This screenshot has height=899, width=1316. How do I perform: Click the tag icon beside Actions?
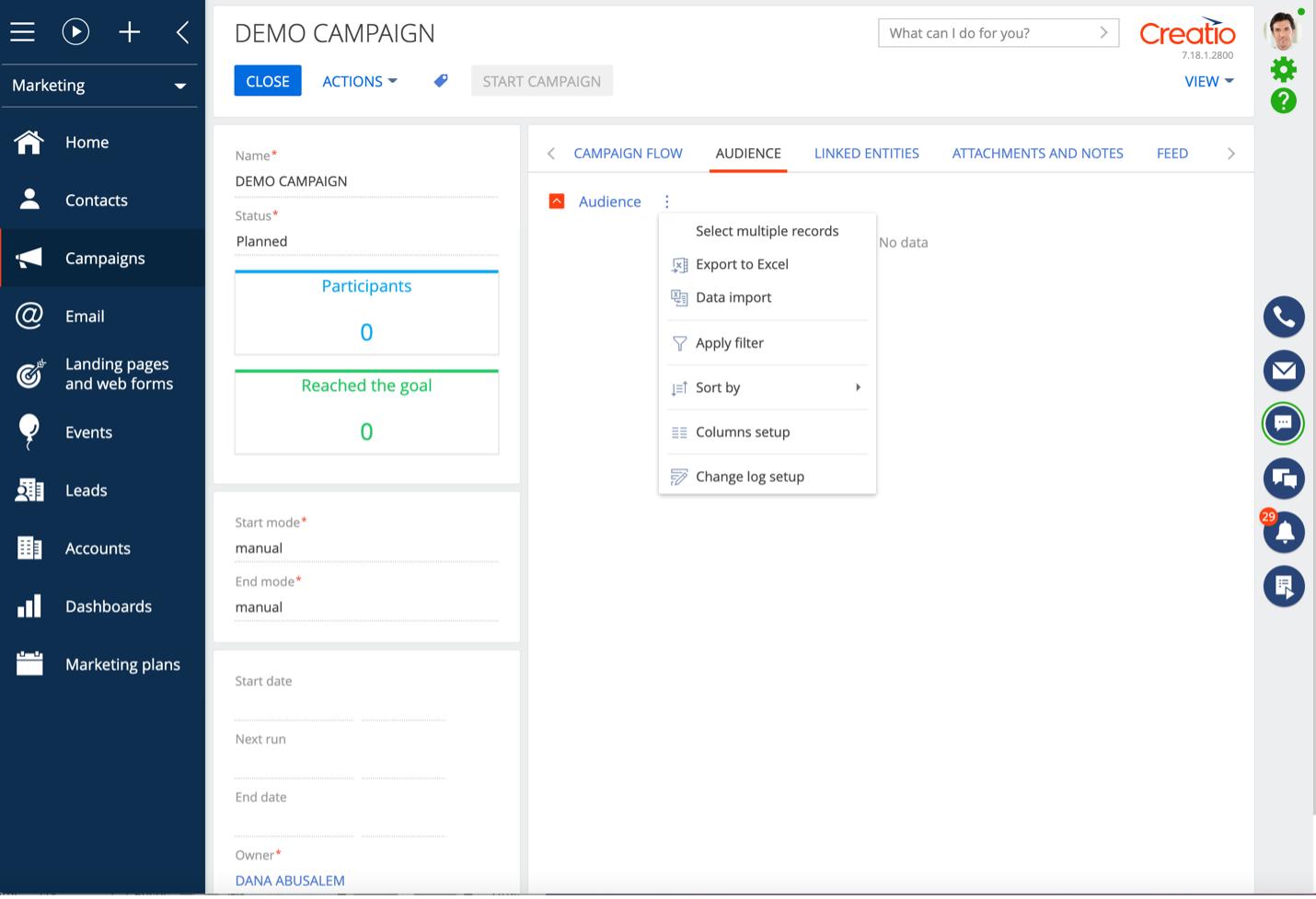point(441,81)
